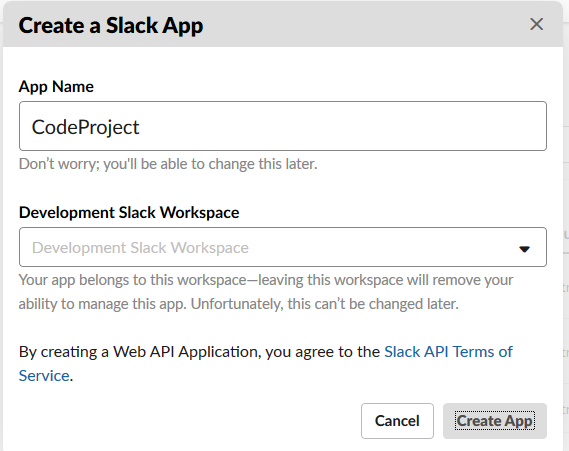Click the Create App button
Viewport: 569px width, 451px height.
(495, 421)
